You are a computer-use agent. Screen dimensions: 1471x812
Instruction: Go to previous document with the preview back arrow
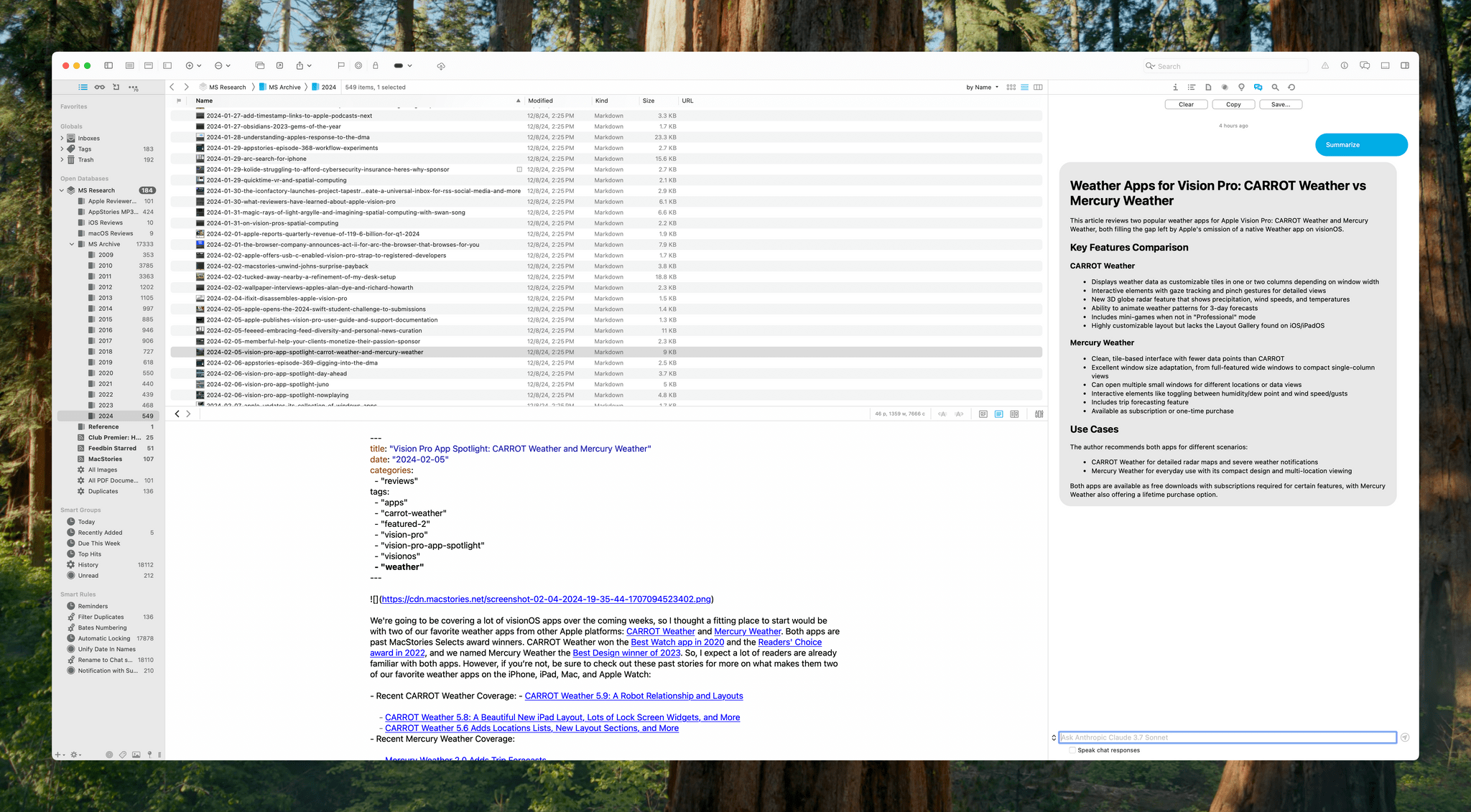click(x=177, y=414)
